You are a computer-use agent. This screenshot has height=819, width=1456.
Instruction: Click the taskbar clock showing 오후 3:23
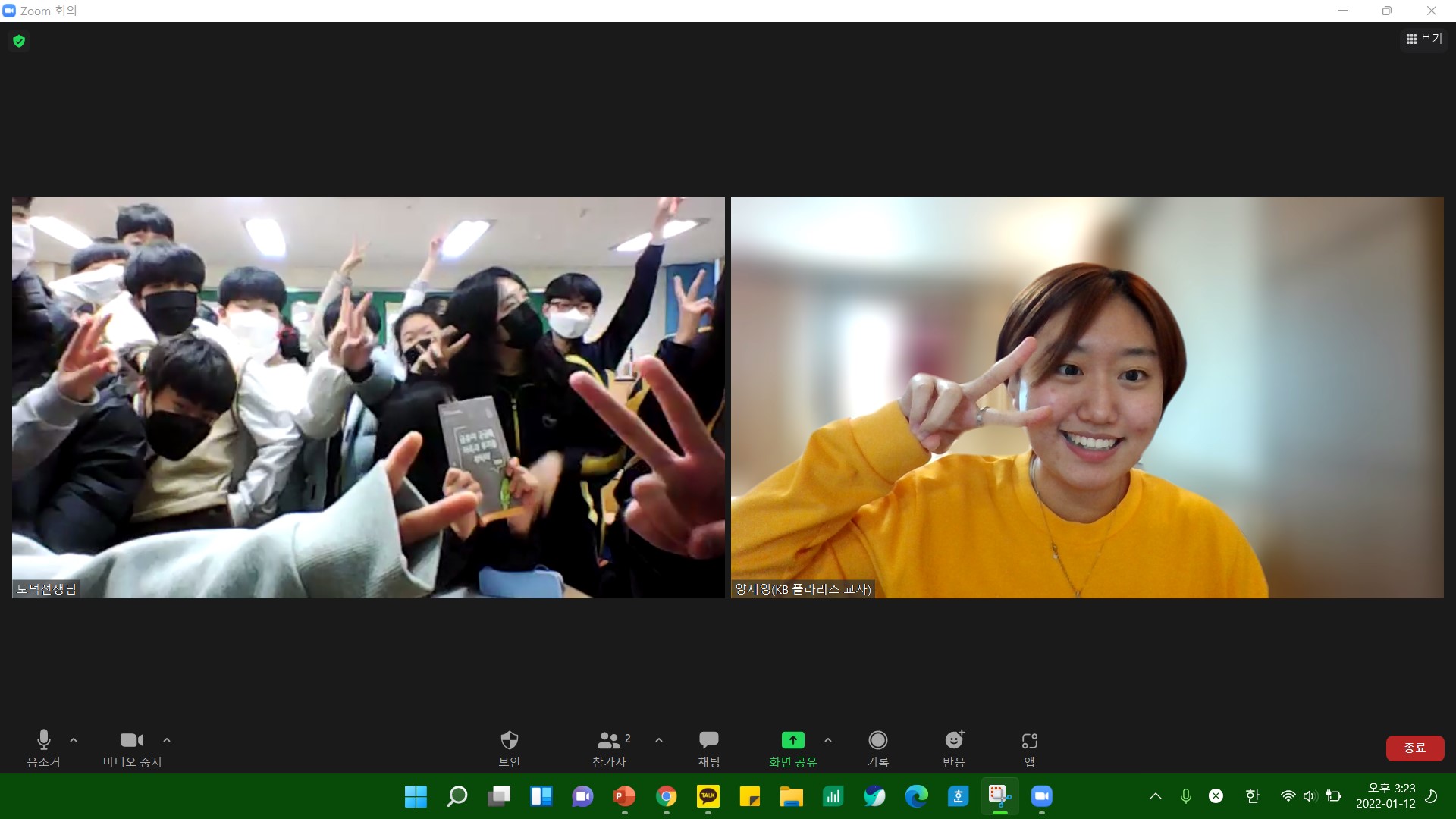(x=1385, y=795)
